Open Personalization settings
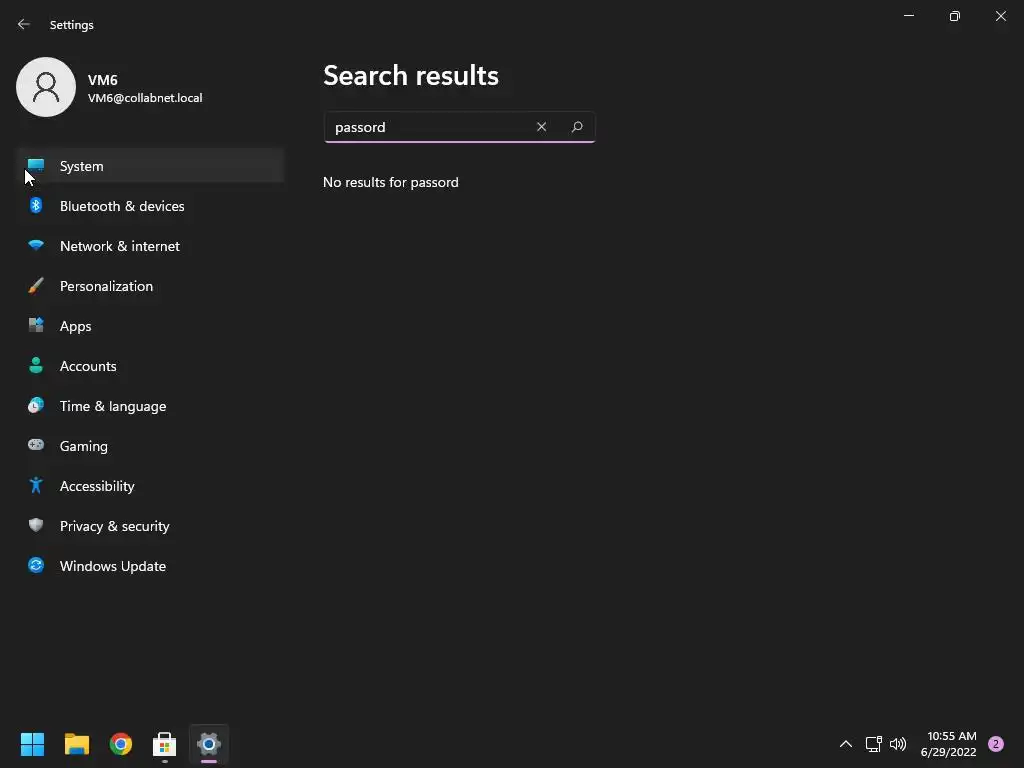This screenshot has height=768, width=1024. click(151, 286)
